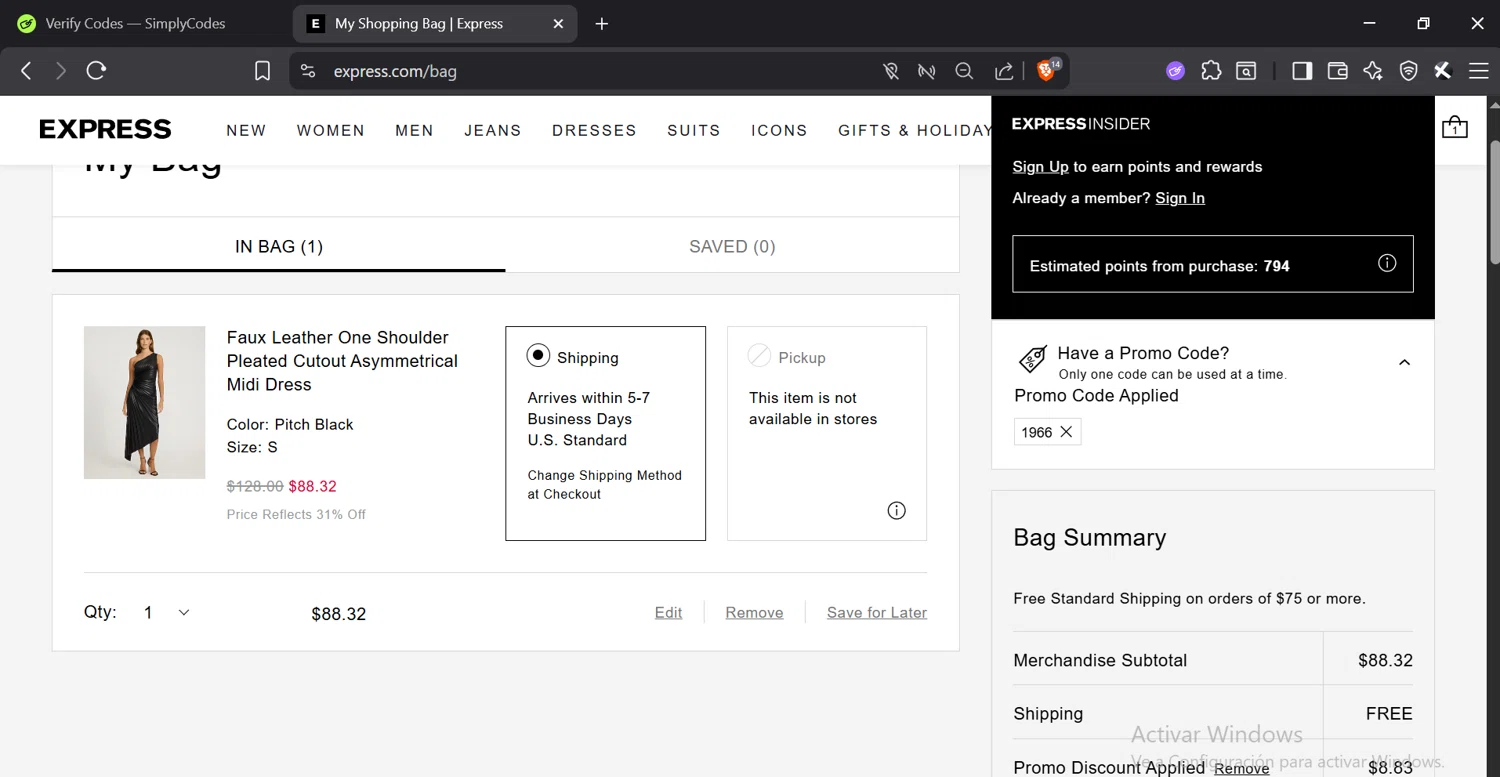Switch to the SAVED (0) tab

click(x=732, y=247)
